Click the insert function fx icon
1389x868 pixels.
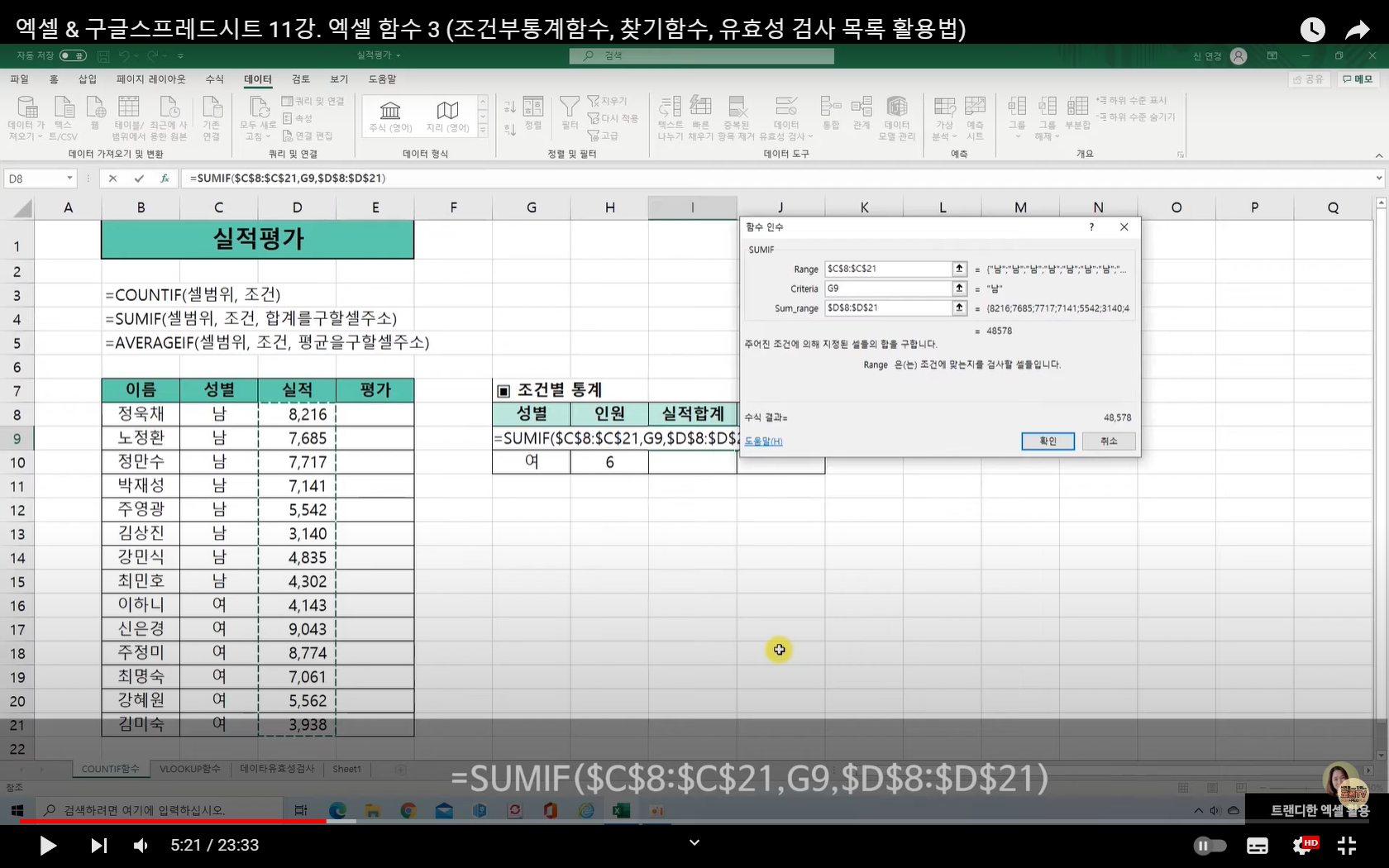165,178
